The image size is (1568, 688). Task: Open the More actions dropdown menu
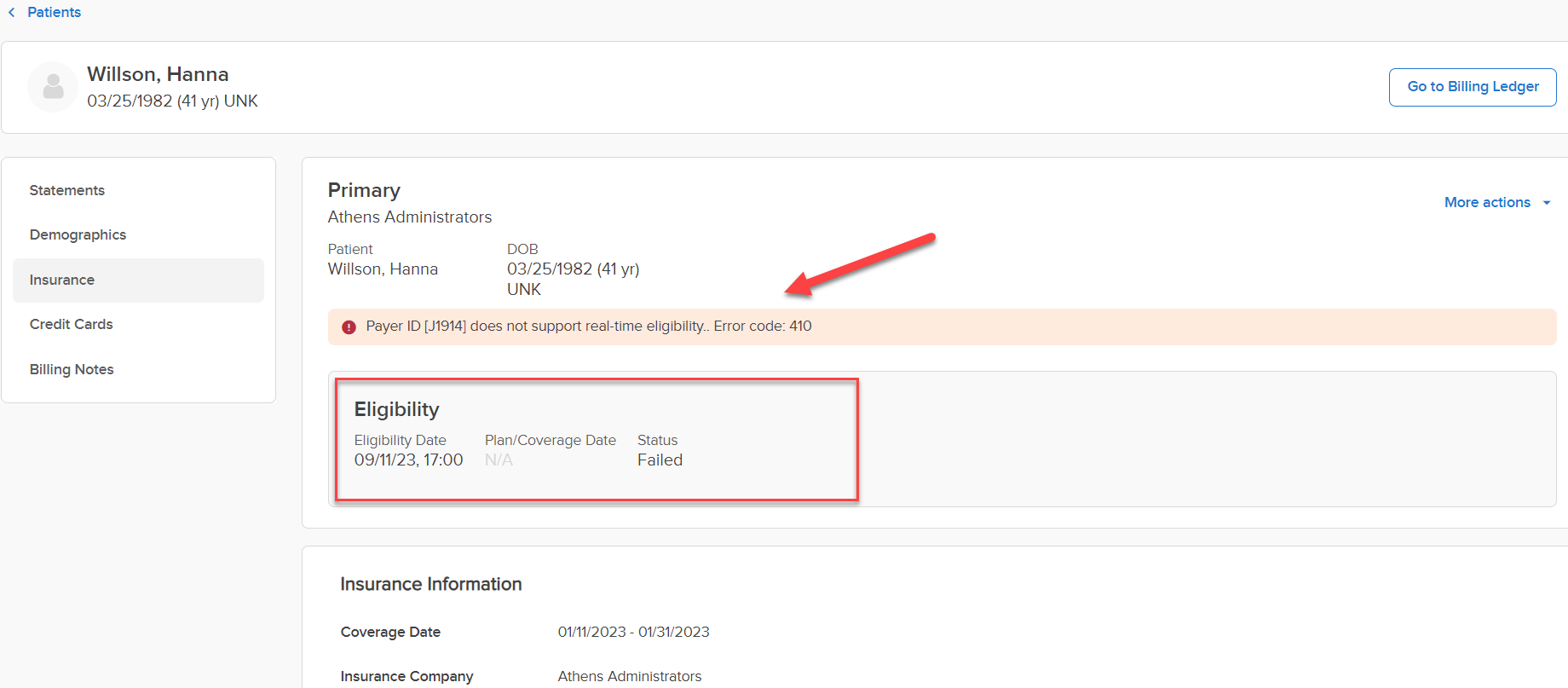1487,203
